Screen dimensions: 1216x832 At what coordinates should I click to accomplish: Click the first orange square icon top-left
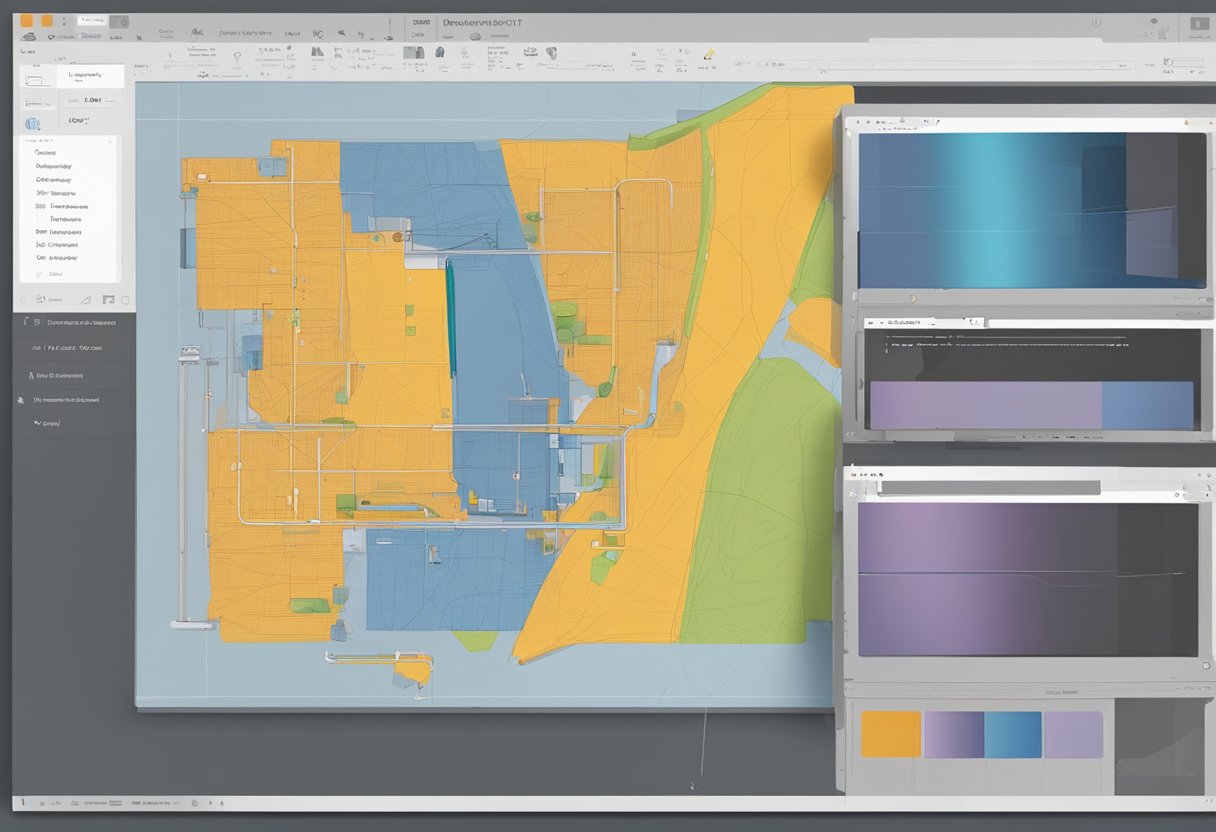(x=27, y=20)
